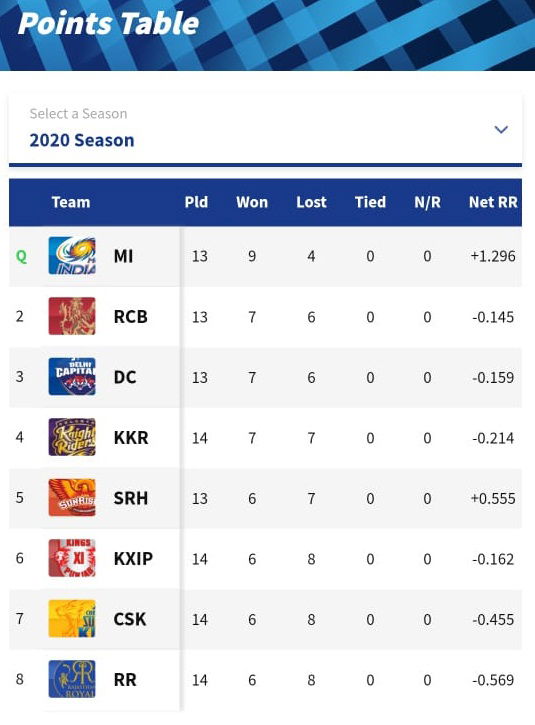Click the Select a Season label
Image resolution: width=535 pixels, height=725 pixels.
click(79, 114)
